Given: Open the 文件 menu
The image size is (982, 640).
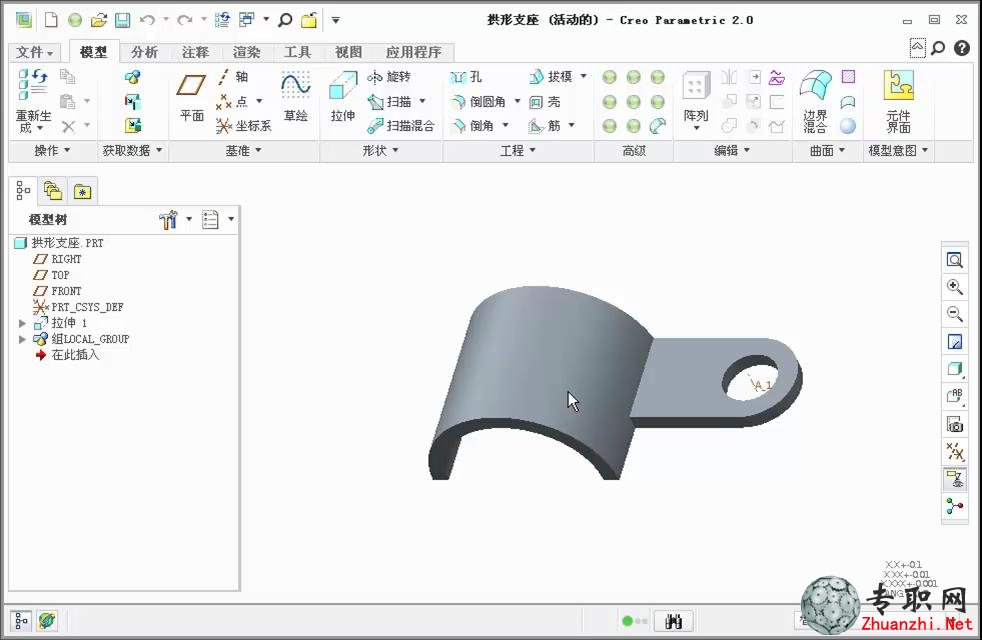Looking at the screenshot, I should pos(34,52).
